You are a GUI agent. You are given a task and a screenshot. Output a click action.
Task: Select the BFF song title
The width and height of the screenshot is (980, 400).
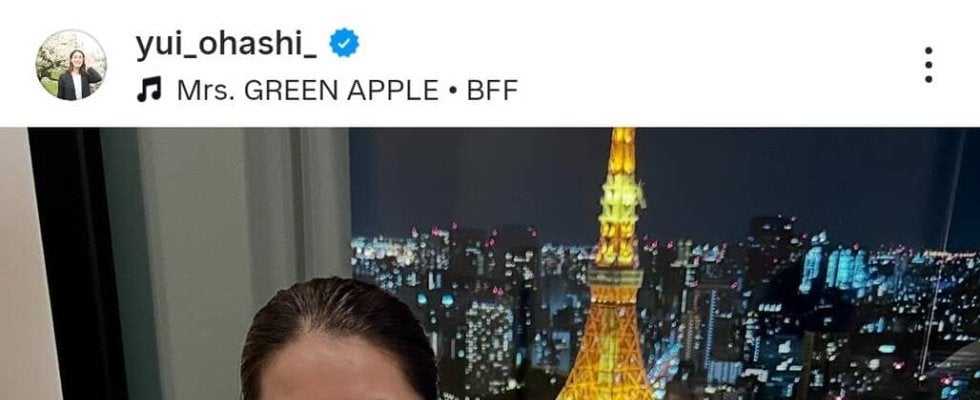pos(492,90)
